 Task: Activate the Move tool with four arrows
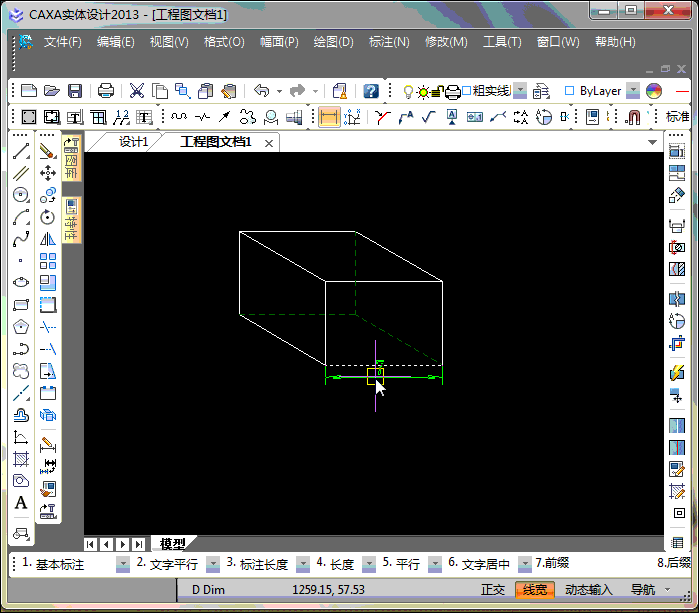[x=47, y=173]
